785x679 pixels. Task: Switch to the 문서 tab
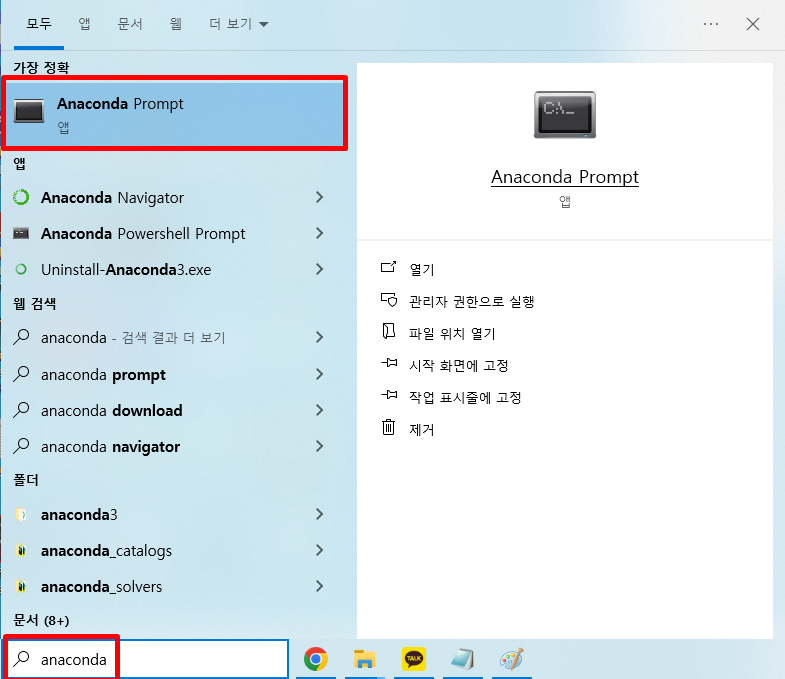[x=130, y=24]
